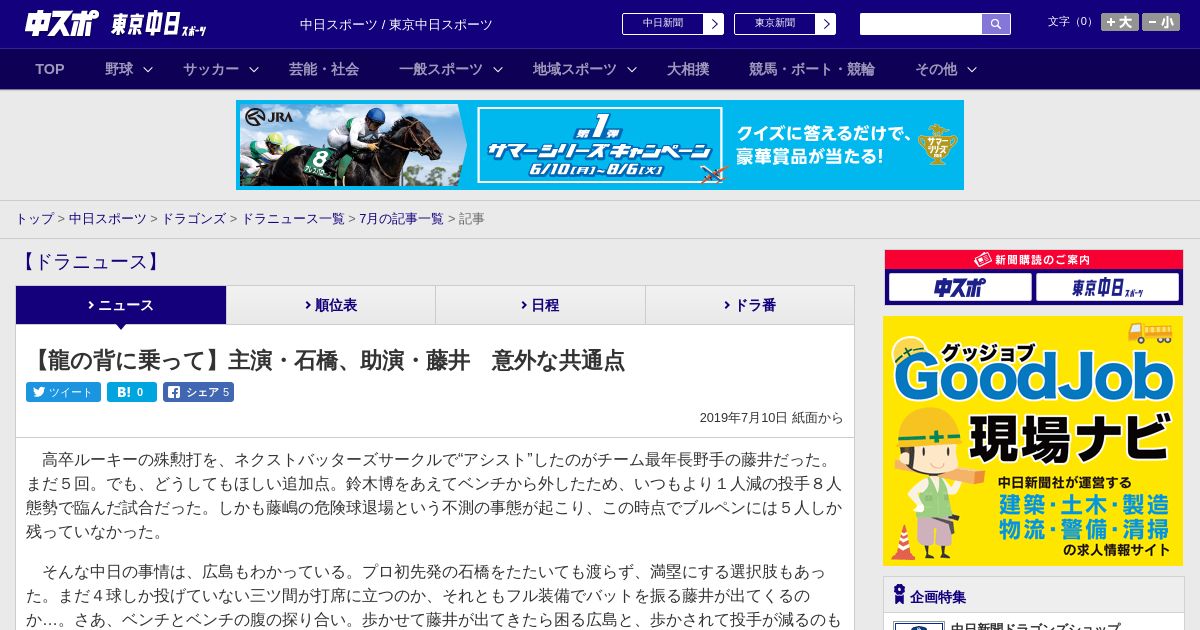Click the article title 龍の背に乗って
The image size is (1200, 630).
point(326,361)
